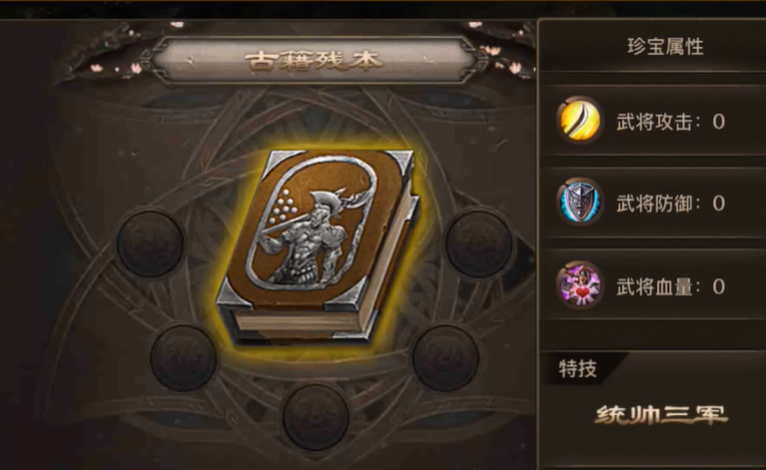Screen dimensions: 766x470
Task: Switch to the 特技 tab label
Action: pos(578,368)
